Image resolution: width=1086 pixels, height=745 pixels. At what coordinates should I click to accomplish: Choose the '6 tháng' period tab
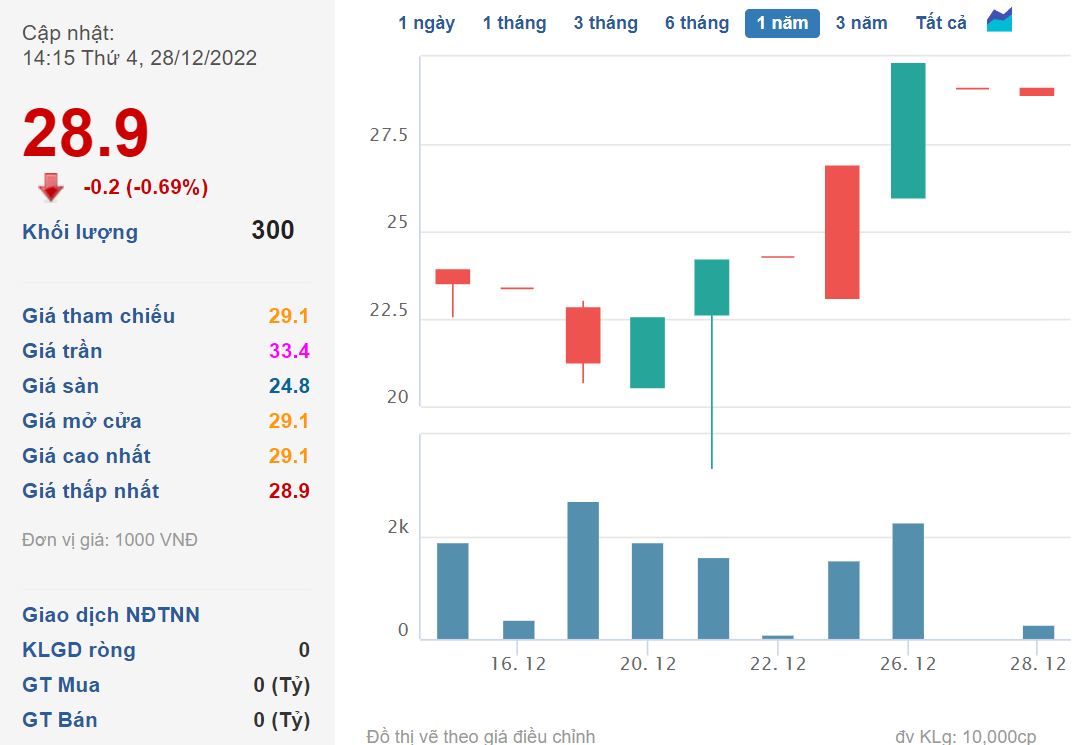click(x=697, y=23)
